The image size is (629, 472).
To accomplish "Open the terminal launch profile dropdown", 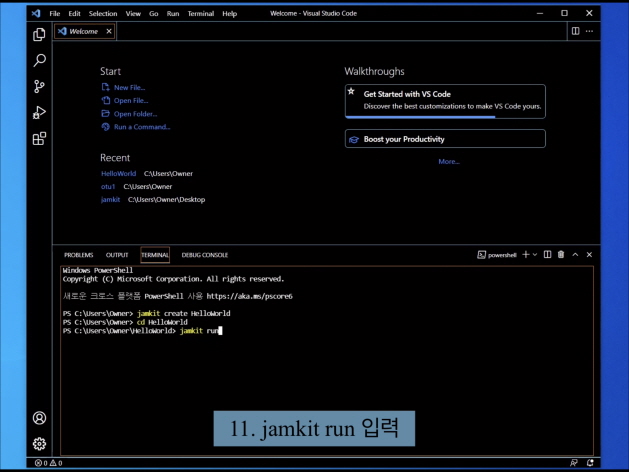I will pyautogui.click(x=535, y=255).
